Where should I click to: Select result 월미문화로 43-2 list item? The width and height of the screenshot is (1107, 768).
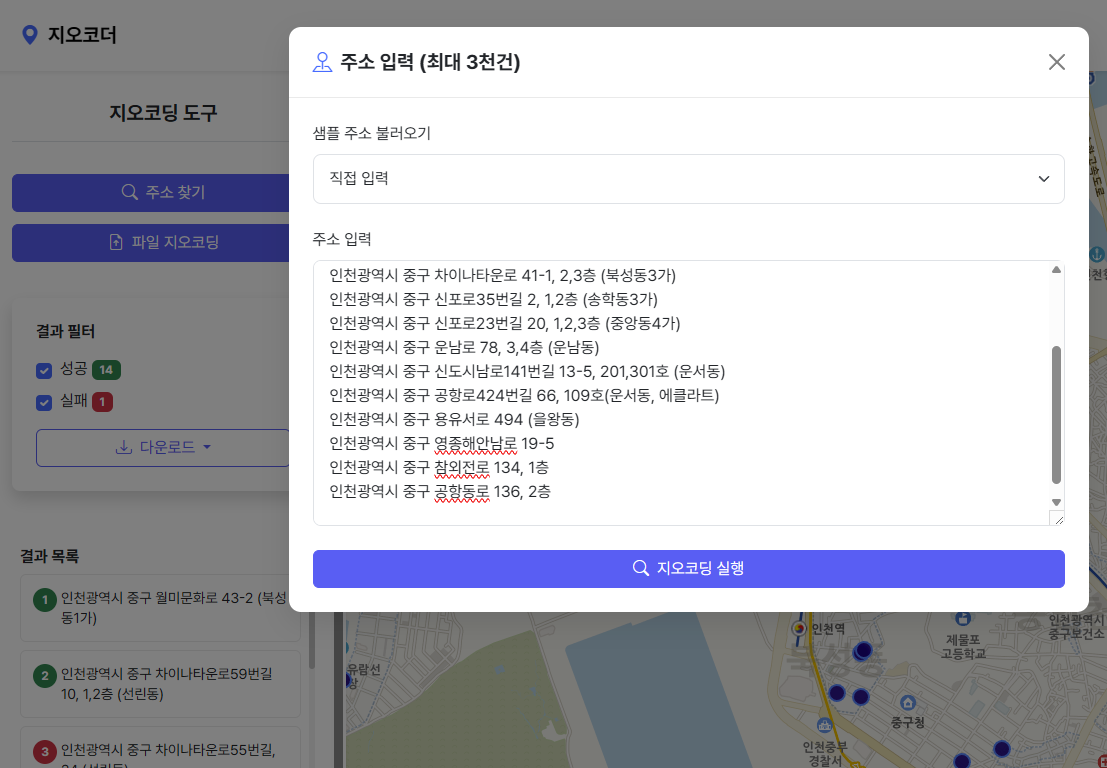pos(170,608)
